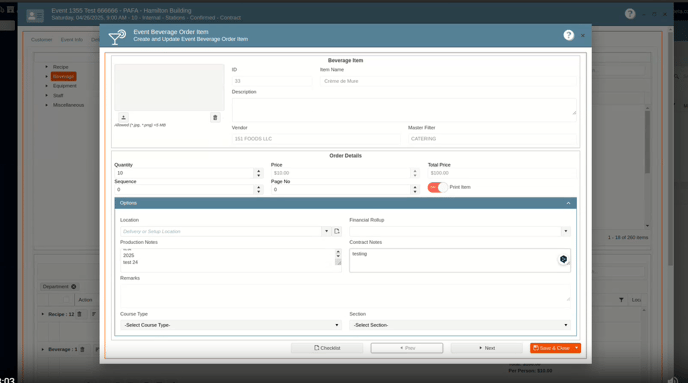The image size is (688, 383).
Task: Select Equipment in the background sidebar
Action: (x=64, y=86)
